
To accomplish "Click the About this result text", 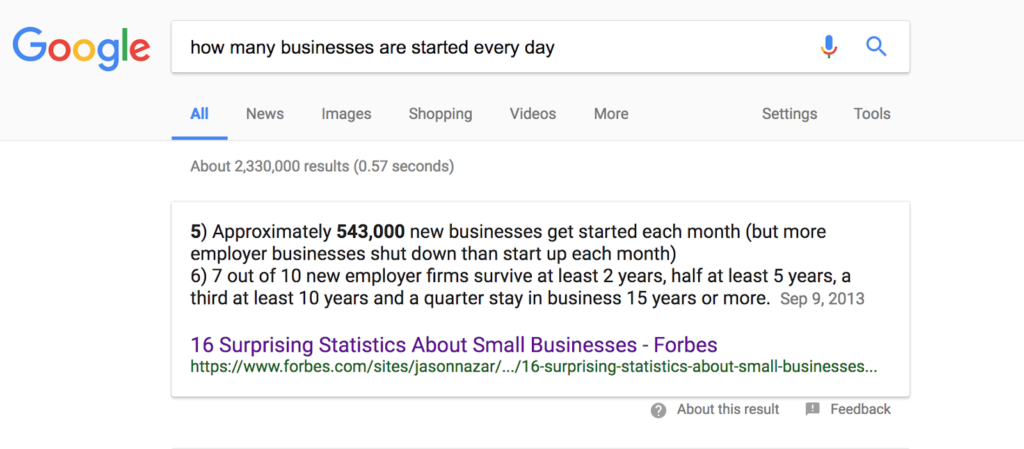I will coord(728,409).
